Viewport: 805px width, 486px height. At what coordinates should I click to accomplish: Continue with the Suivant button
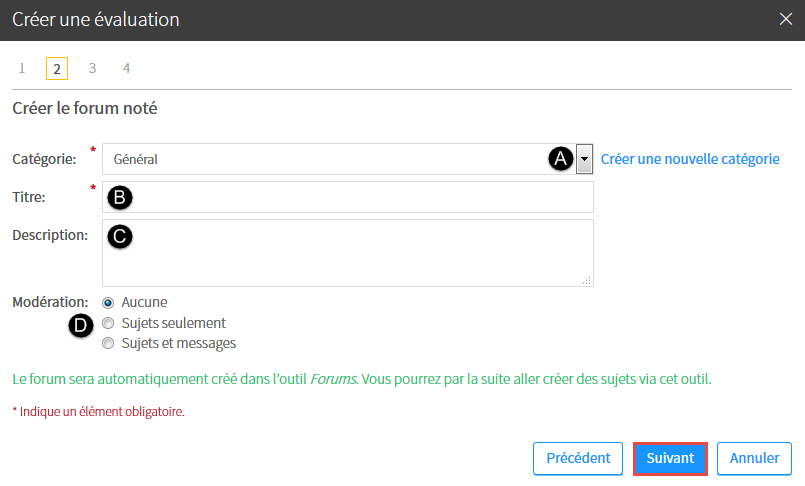(670, 458)
